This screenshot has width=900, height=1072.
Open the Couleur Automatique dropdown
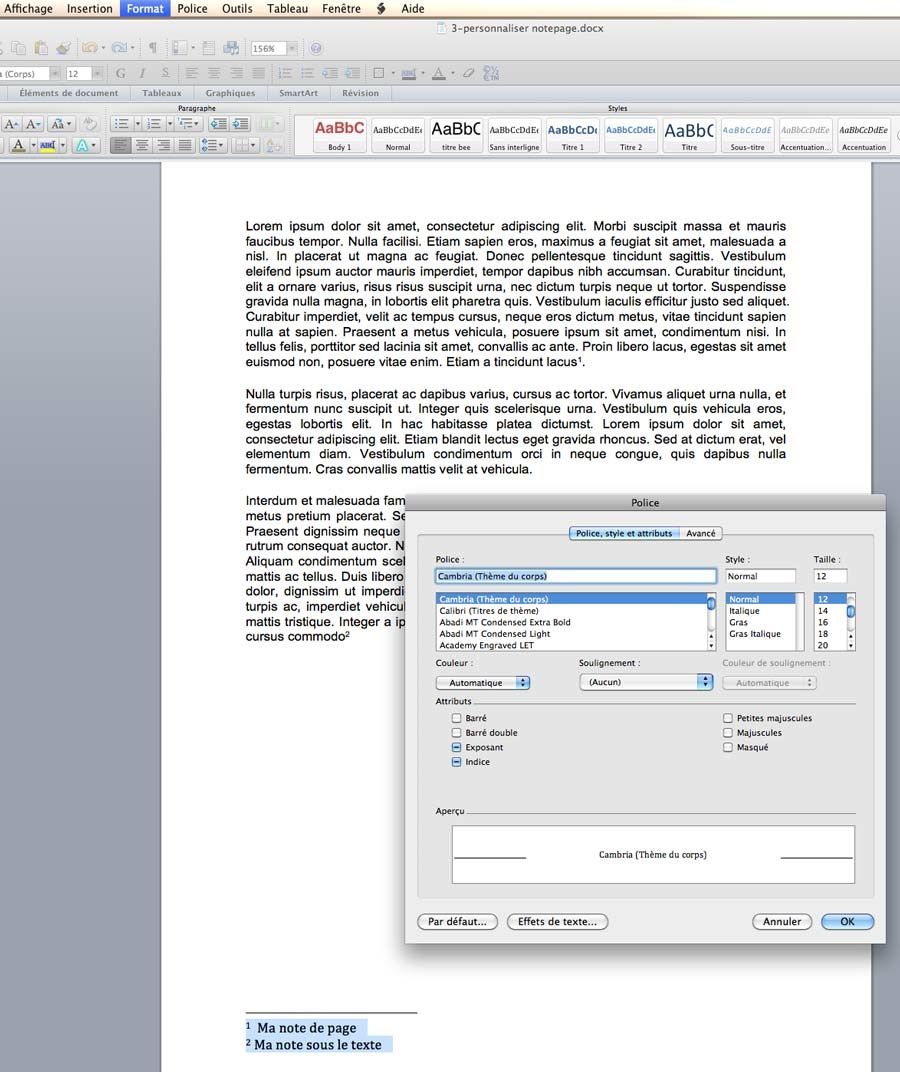[x=483, y=682]
